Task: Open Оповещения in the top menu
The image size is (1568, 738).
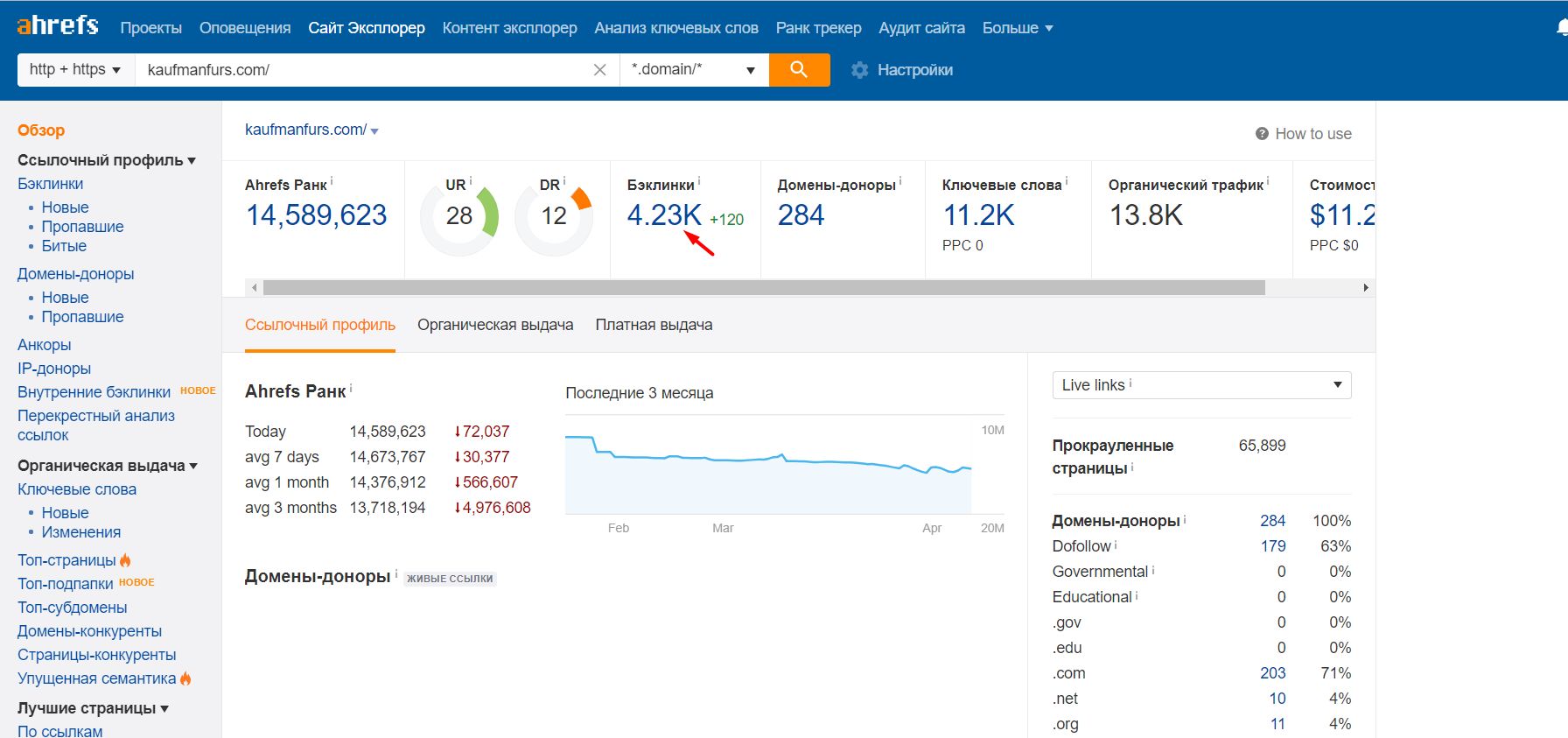Action: [245, 28]
